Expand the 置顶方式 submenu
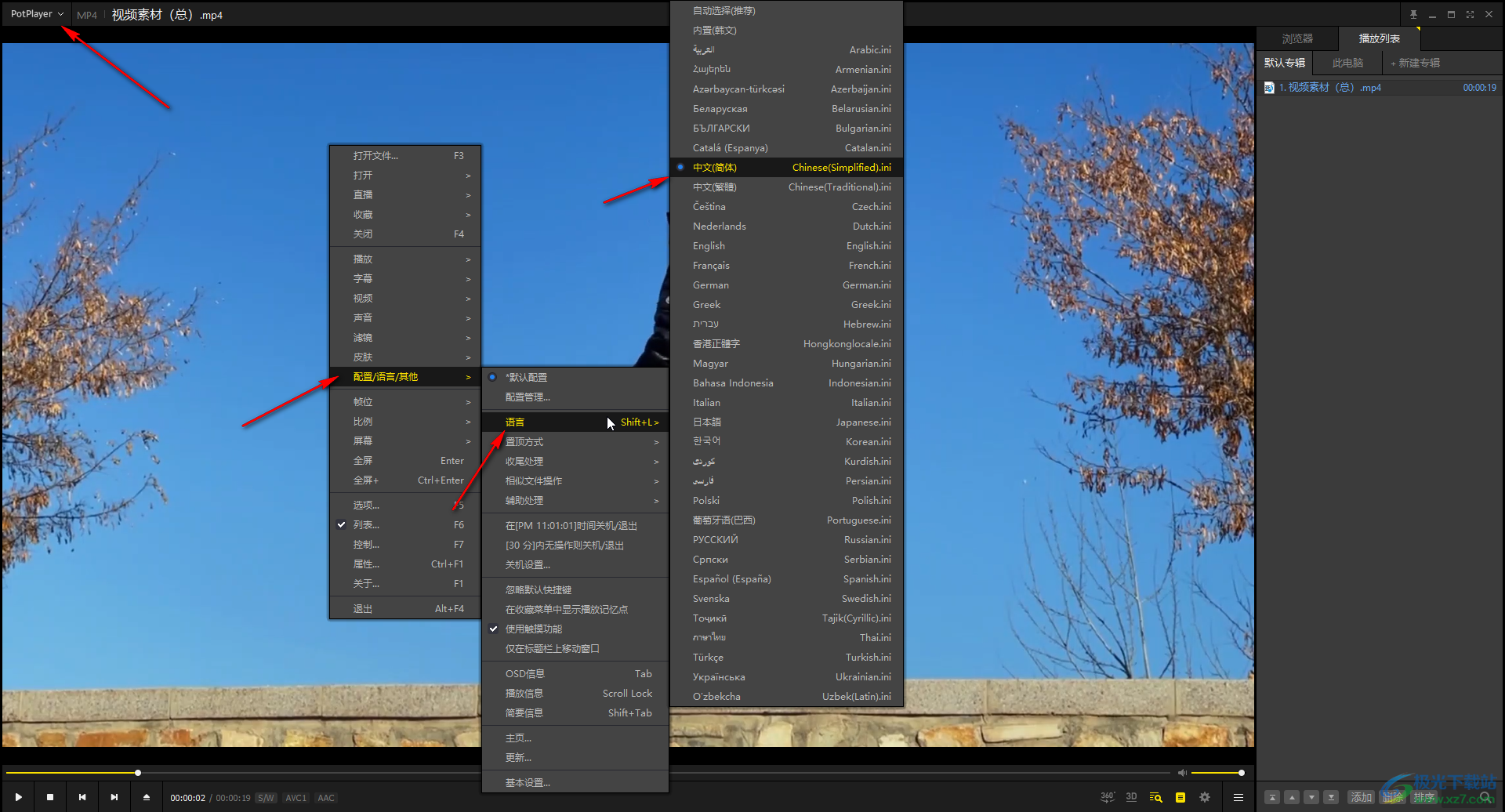This screenshot has height=812, width=1505. 575,442
